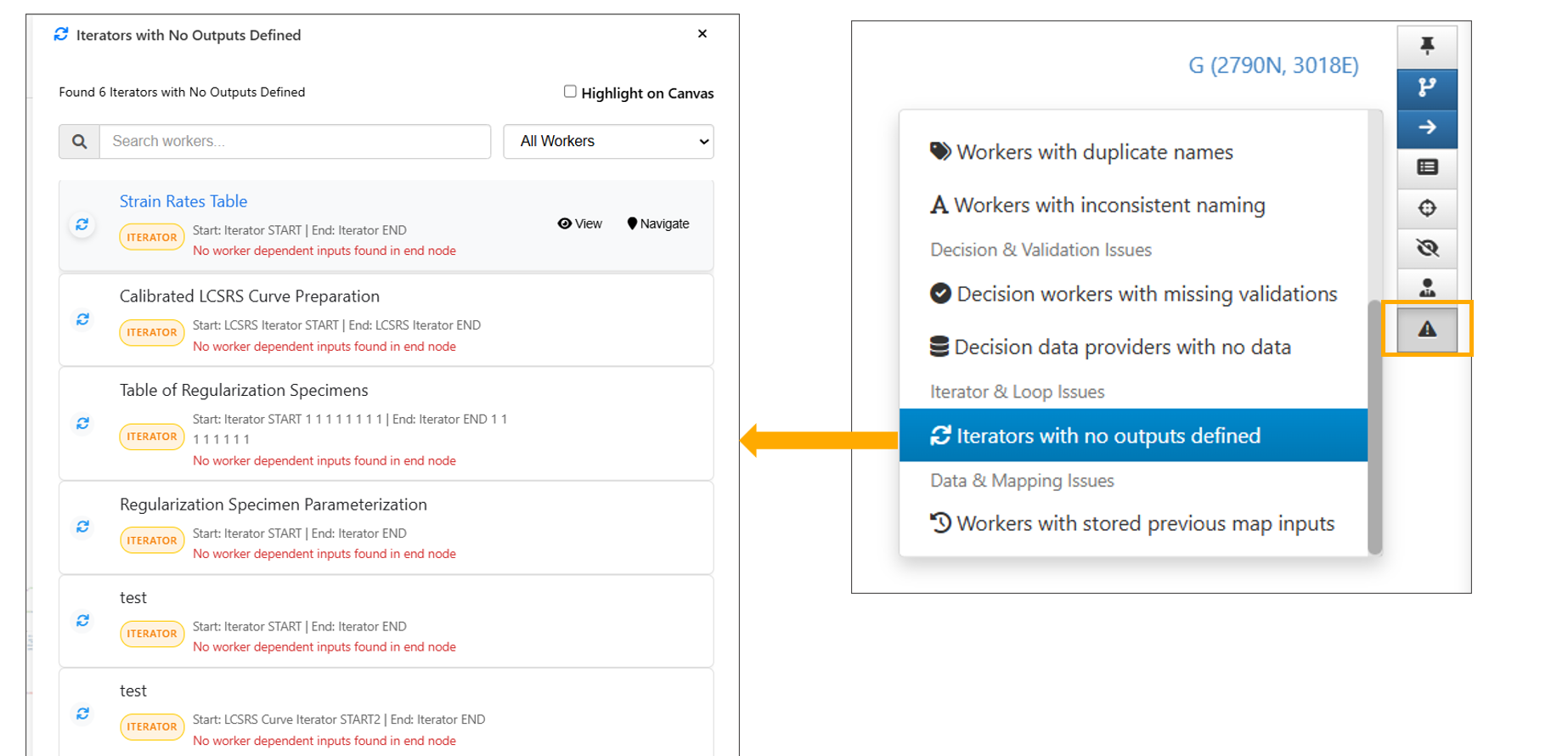
Task: Click the right arrow toolbar icon
Action: [1427, 127]
